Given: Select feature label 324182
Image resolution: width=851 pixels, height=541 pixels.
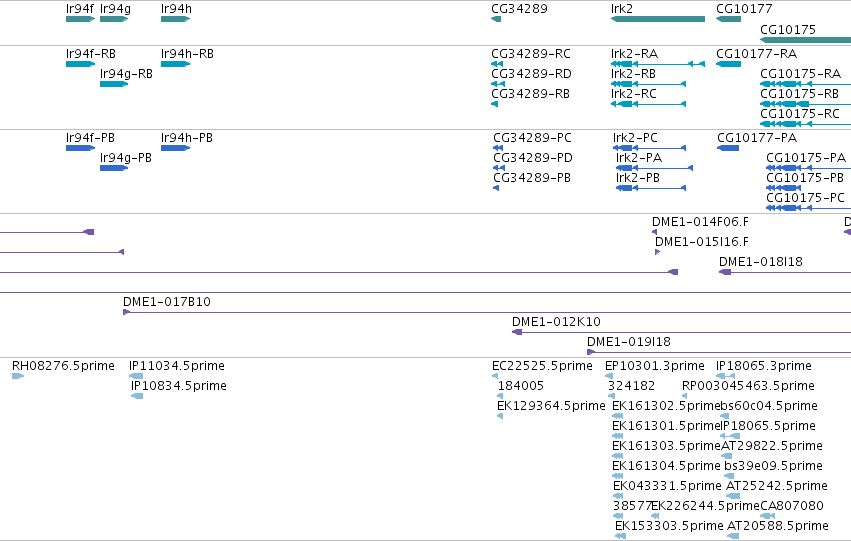Looking at the screenshot, I should point(631,386).
